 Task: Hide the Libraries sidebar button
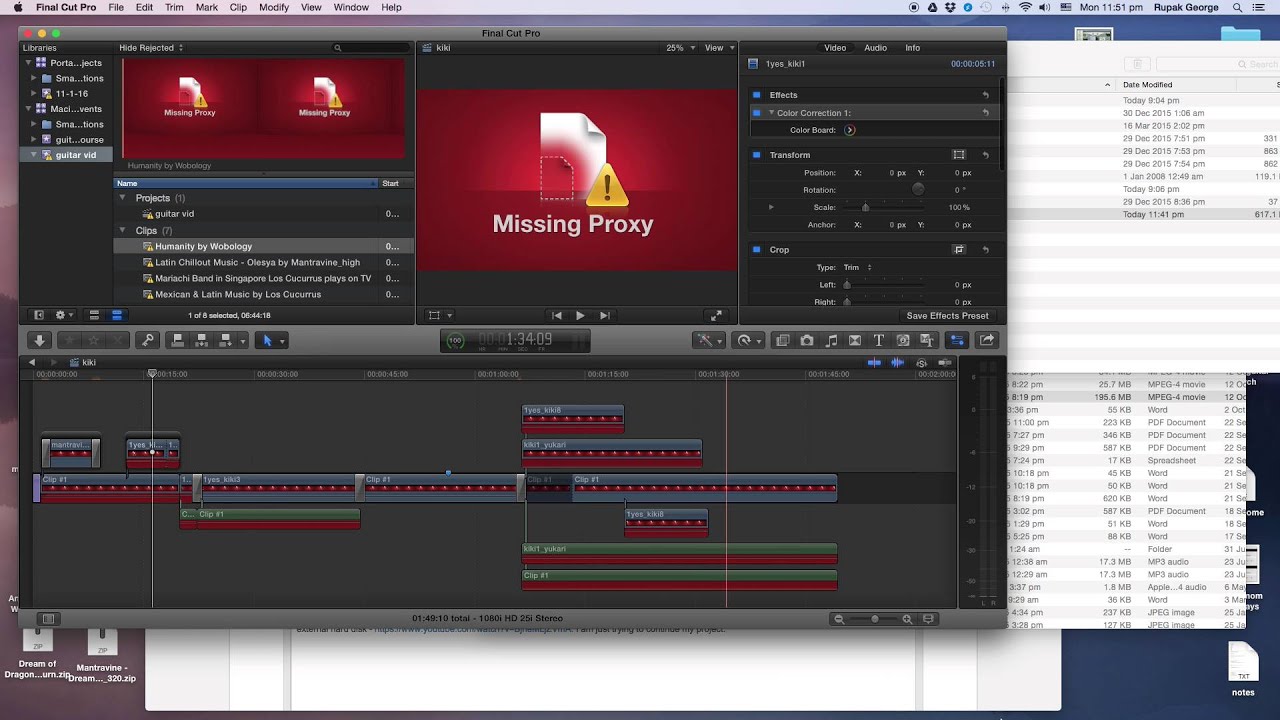pyautogui.click(x=39, y=315)
